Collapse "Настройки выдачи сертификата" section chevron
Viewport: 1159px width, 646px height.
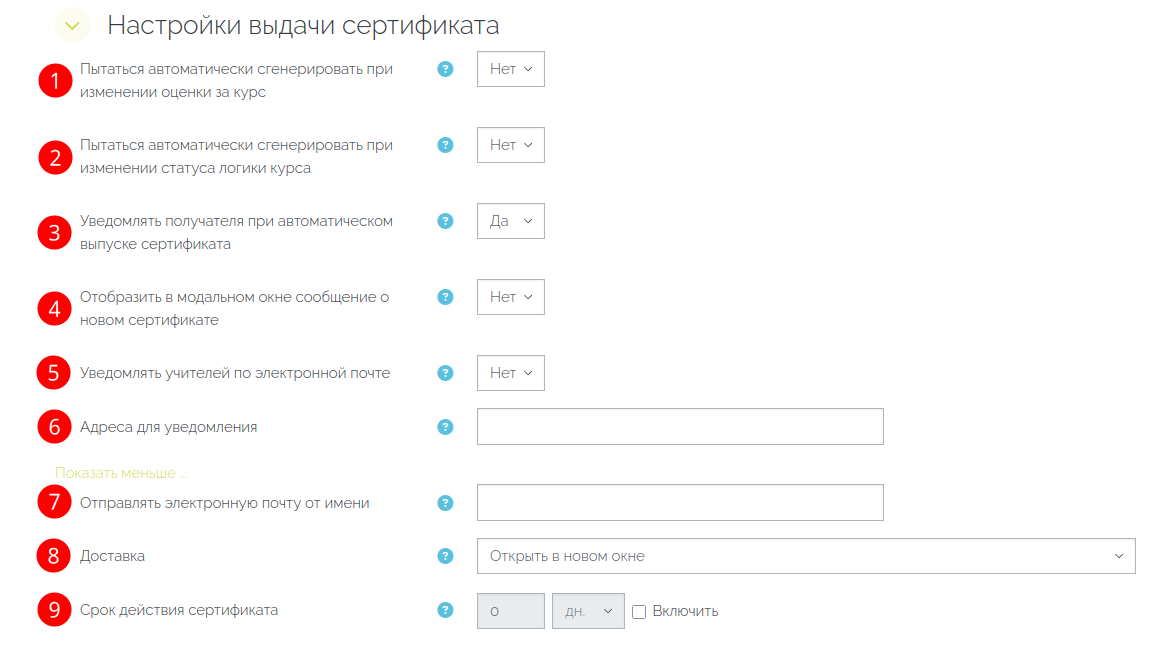click(x=72, y=25)
